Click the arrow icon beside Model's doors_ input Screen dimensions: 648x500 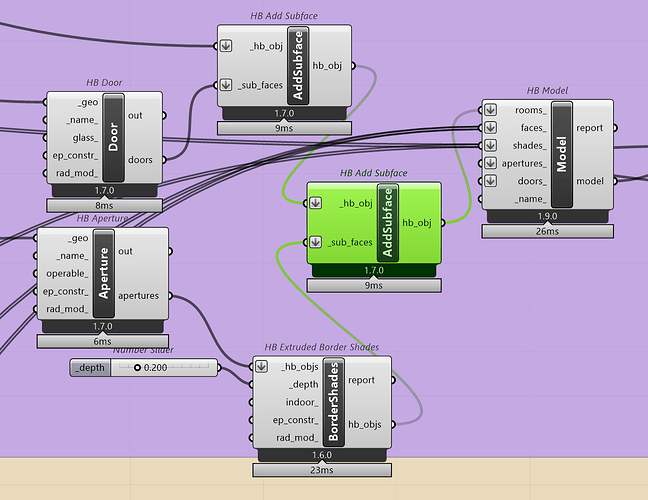(490, 182)
